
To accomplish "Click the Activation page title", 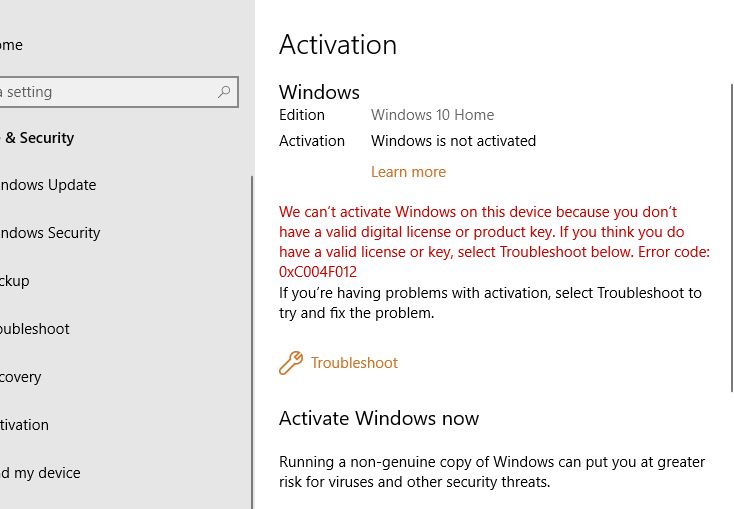I will (338, 45).
